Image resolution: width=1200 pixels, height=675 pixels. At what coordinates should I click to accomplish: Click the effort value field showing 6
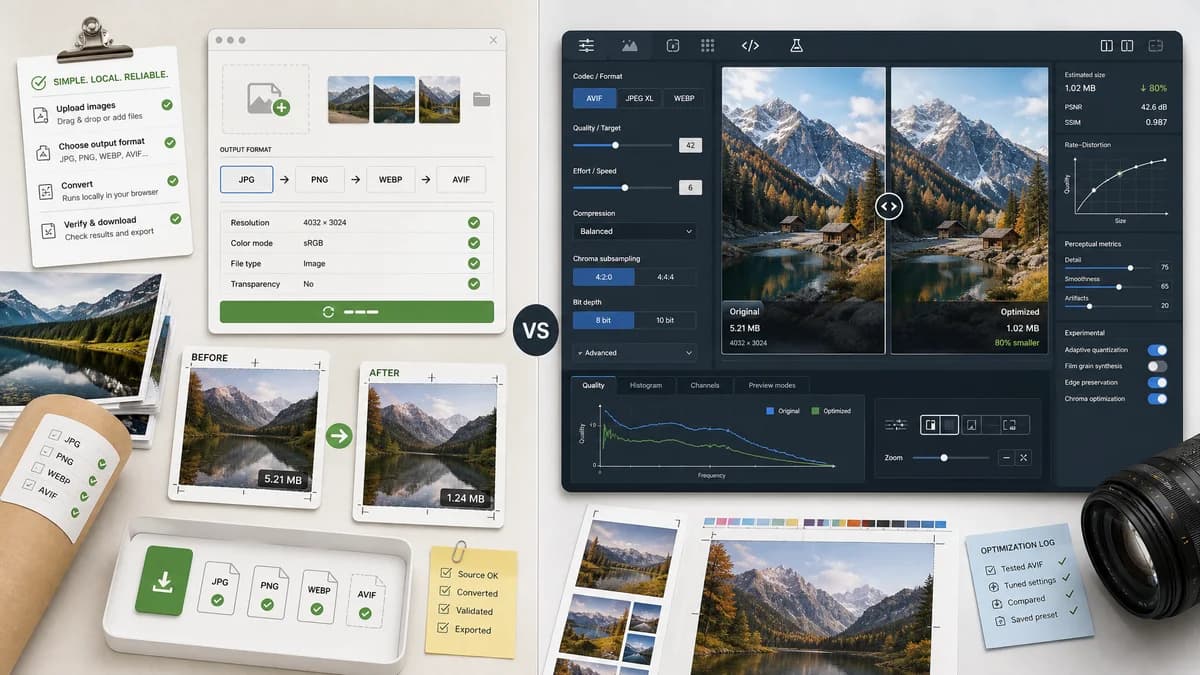tap(690, 187)
